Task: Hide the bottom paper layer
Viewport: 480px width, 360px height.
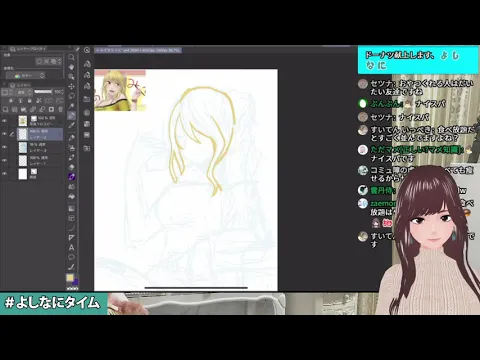Action: point(4,174)
